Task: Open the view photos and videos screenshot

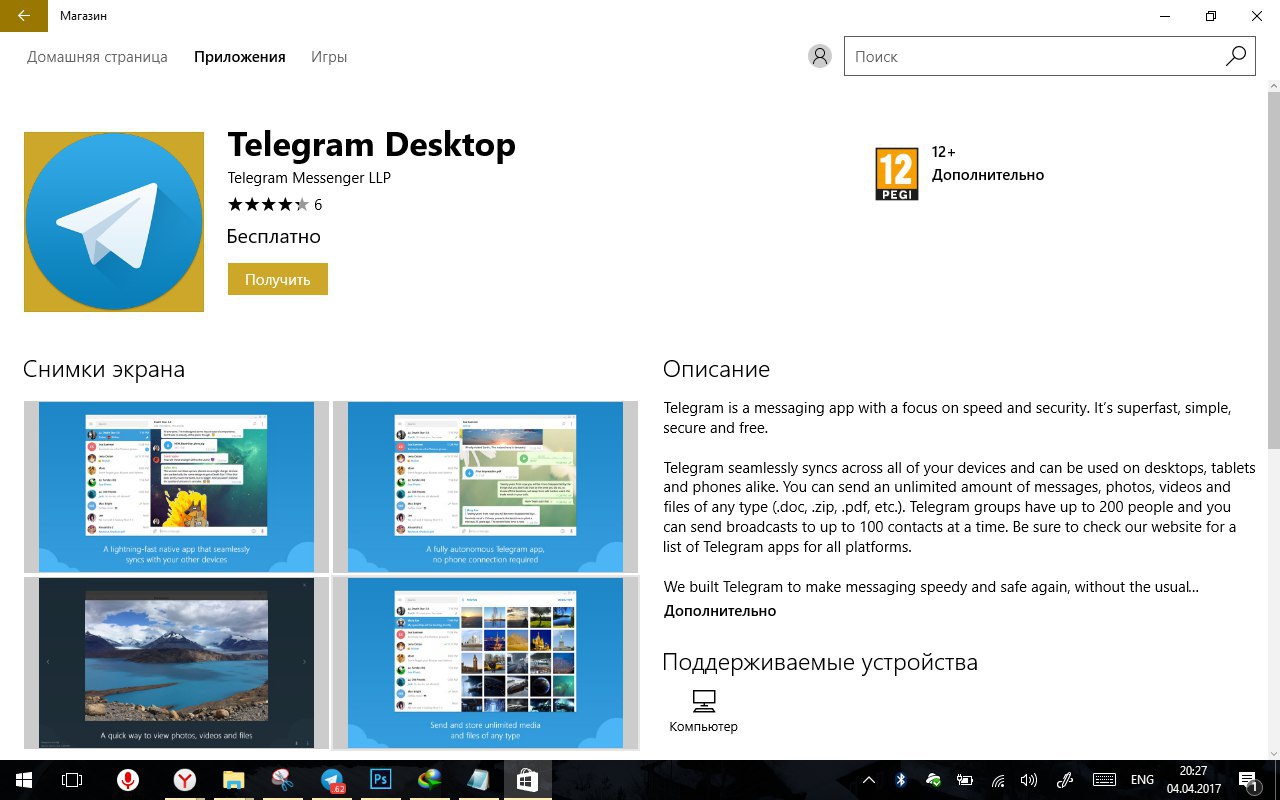Action: 176,663
